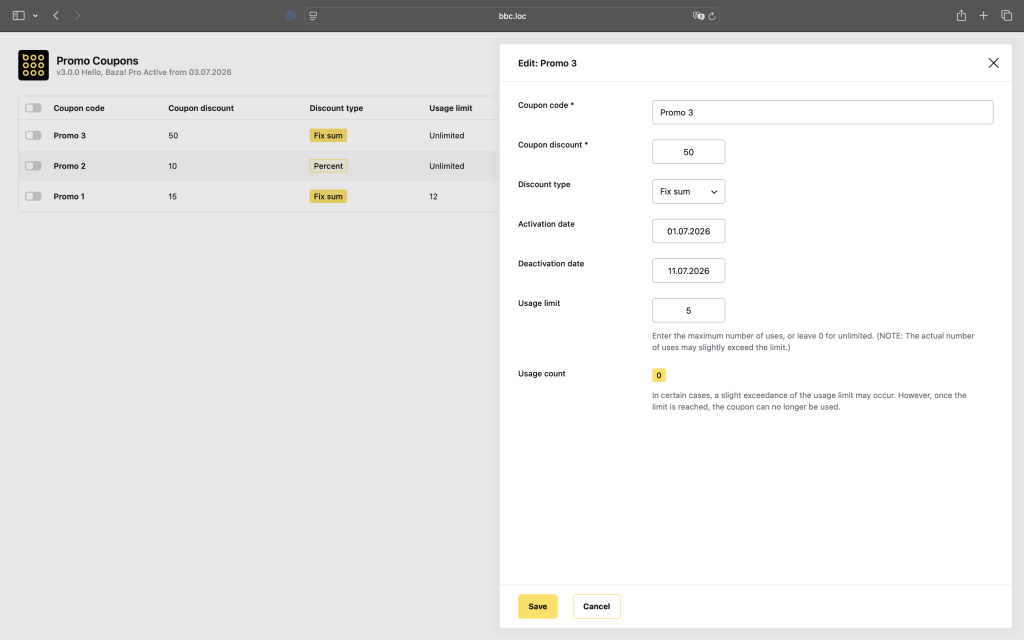This screenshot has height=640, width=1024.
Task: Toggle the Promo 1 coupon switch
Action: [x=33, y=196]
